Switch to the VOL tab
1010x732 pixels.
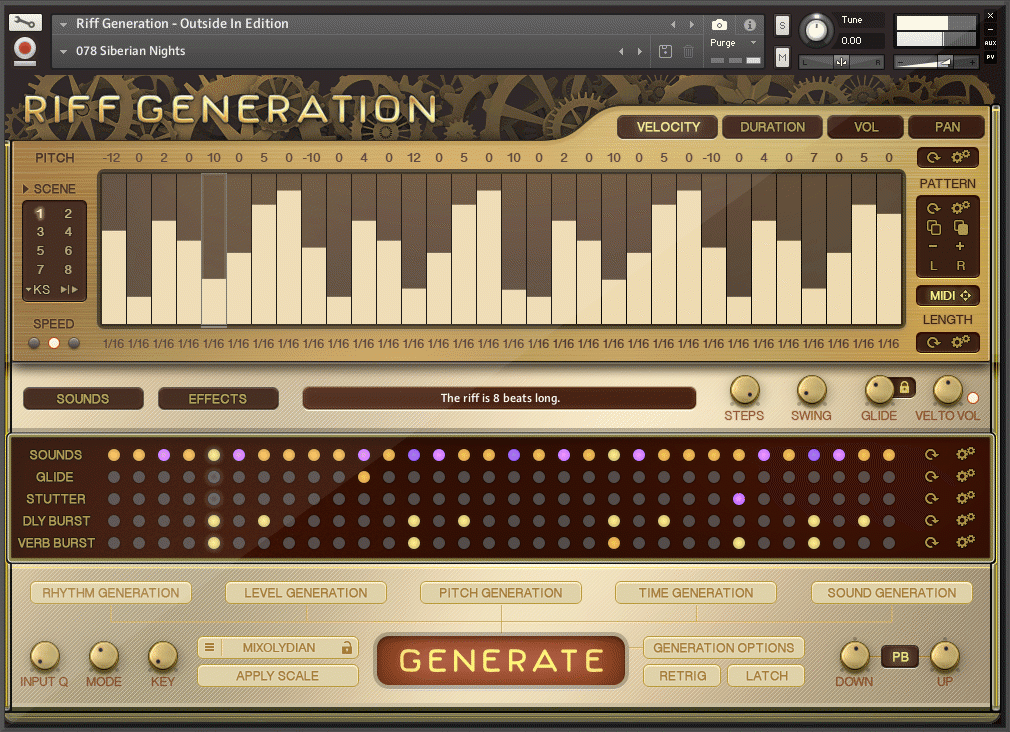pyautogui.click(x=866, y=127)
